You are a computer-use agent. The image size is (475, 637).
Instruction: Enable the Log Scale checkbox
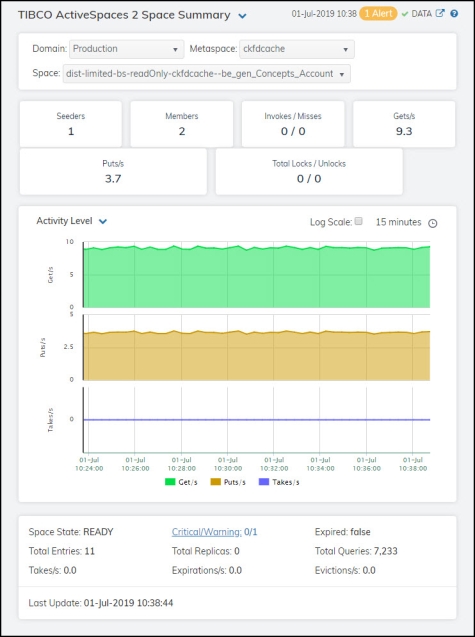click(358, 221)
